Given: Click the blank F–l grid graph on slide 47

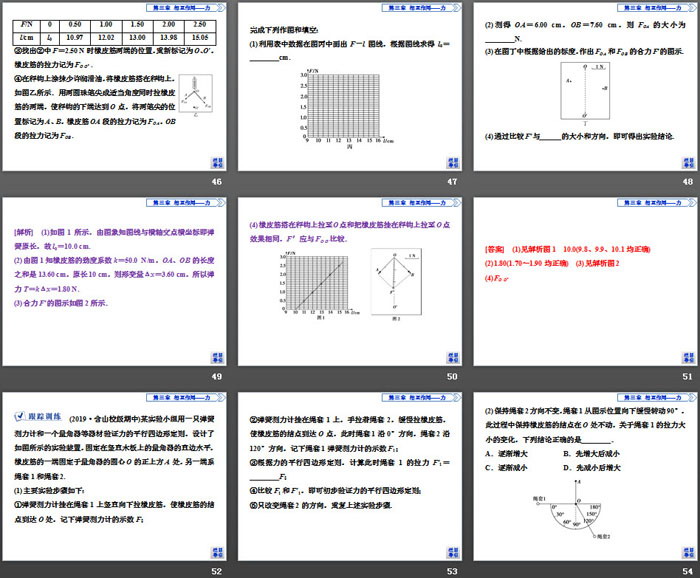Looking at the screenshot, I should pyautogui.click(x=346, y=110).
